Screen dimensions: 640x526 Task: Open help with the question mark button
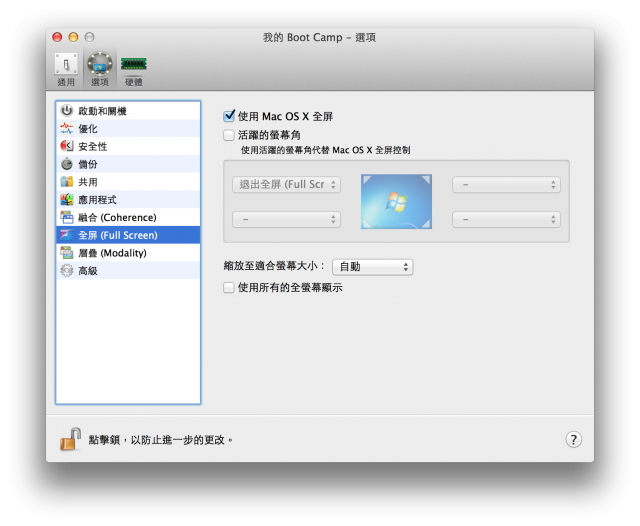[573, 439]
